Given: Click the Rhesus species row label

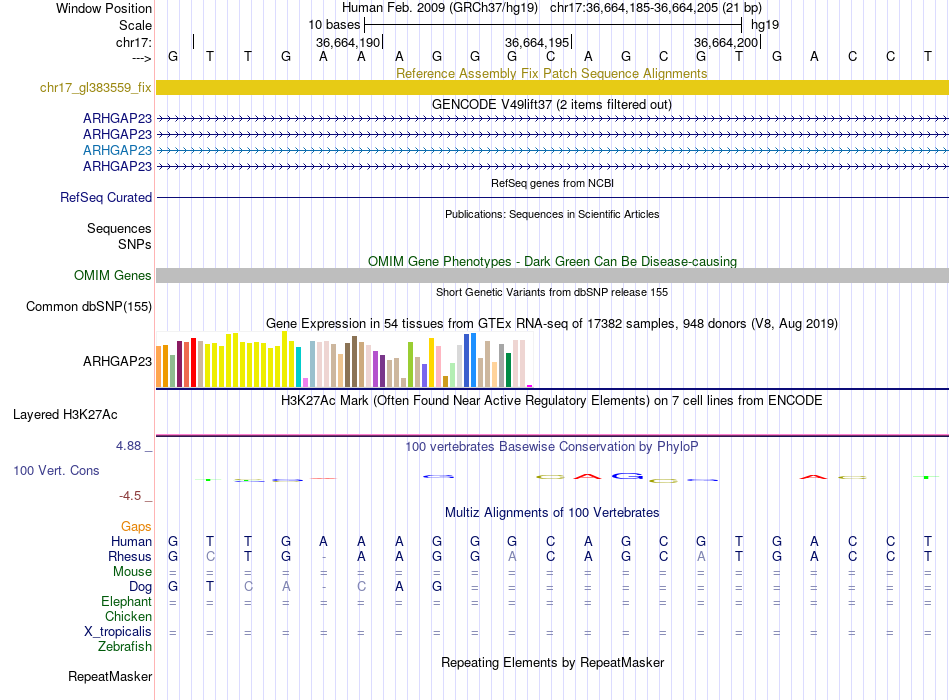Looking at the screenshot, I should click(x=129, y=557).
